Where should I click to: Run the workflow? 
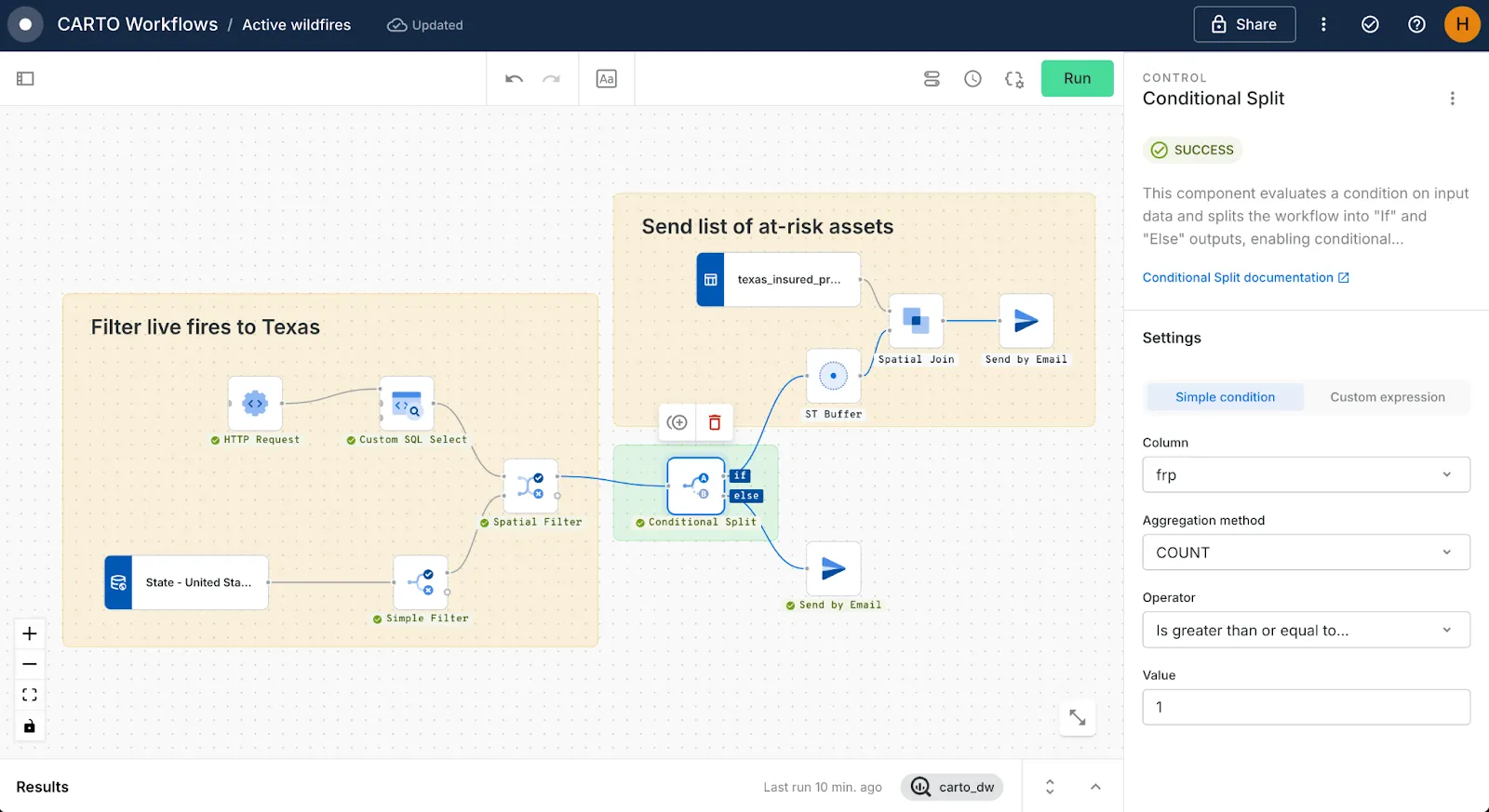click(x=1077, y=79)
